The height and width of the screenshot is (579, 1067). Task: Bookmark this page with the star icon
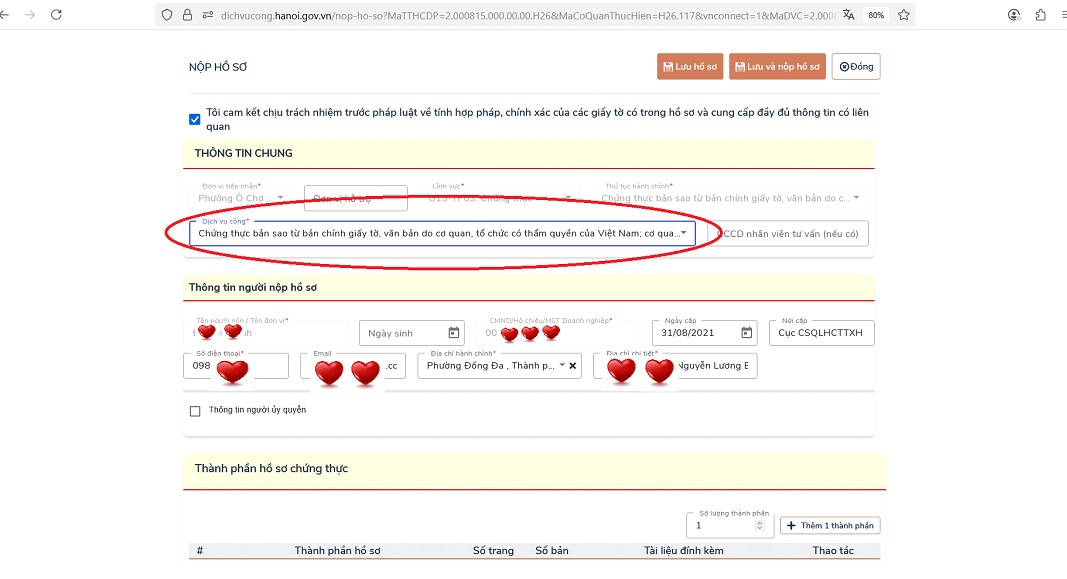point(903,15)
